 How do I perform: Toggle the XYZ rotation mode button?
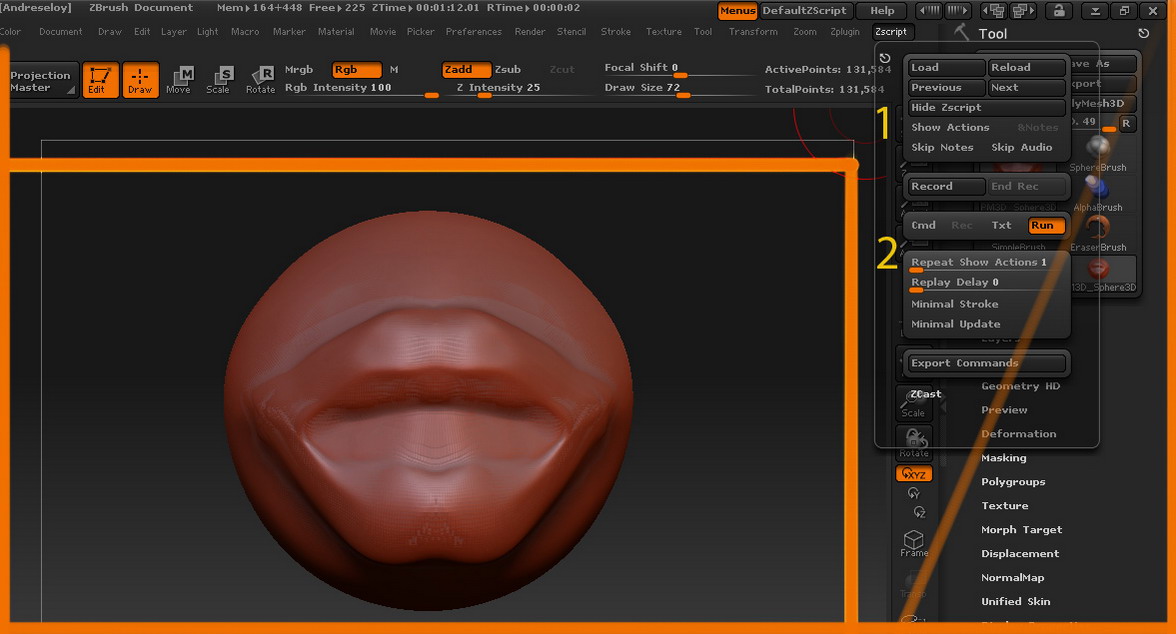click(x=914, y=473)
